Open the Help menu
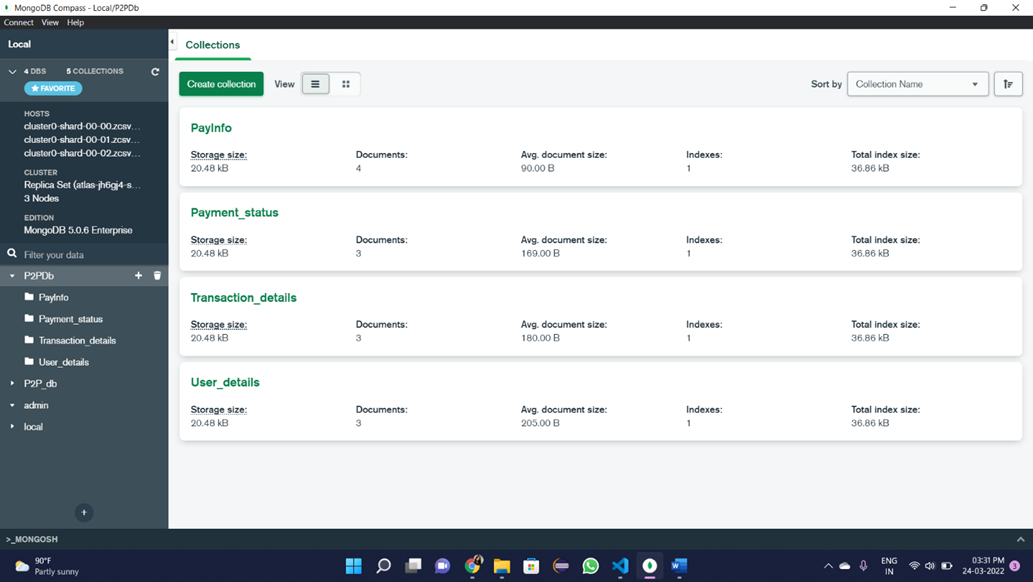This screenshot has height=582, width=1033. click(x=75, y=22)
